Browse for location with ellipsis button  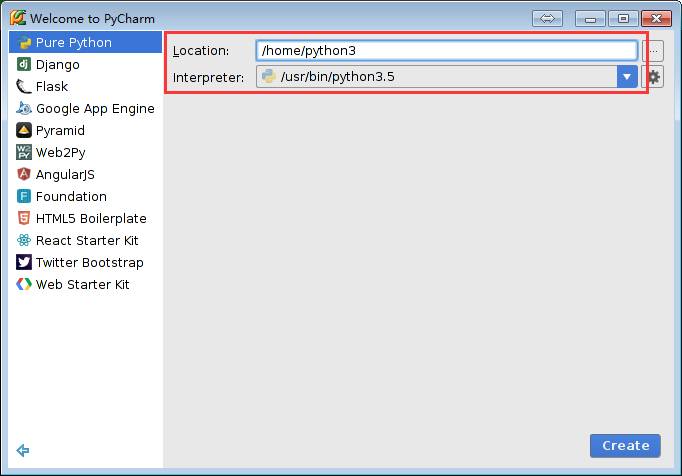[x=653, y=50]
